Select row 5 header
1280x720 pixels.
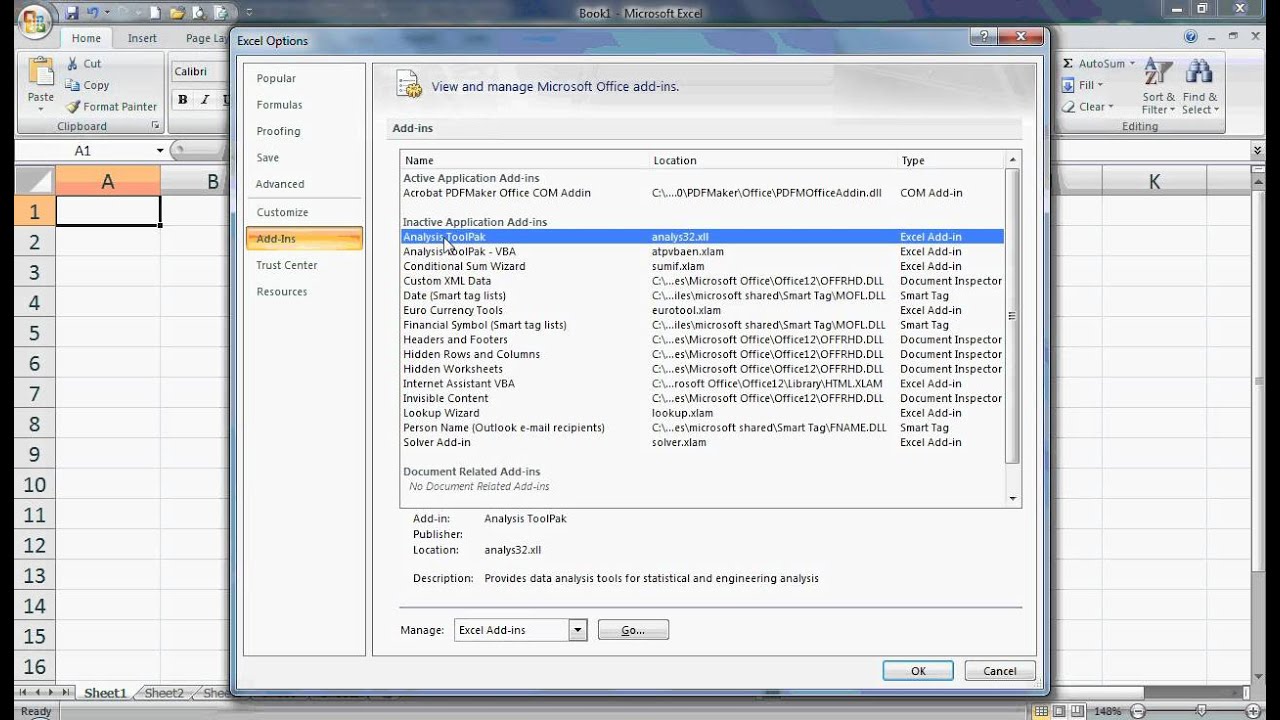click(x=34, y=333)
